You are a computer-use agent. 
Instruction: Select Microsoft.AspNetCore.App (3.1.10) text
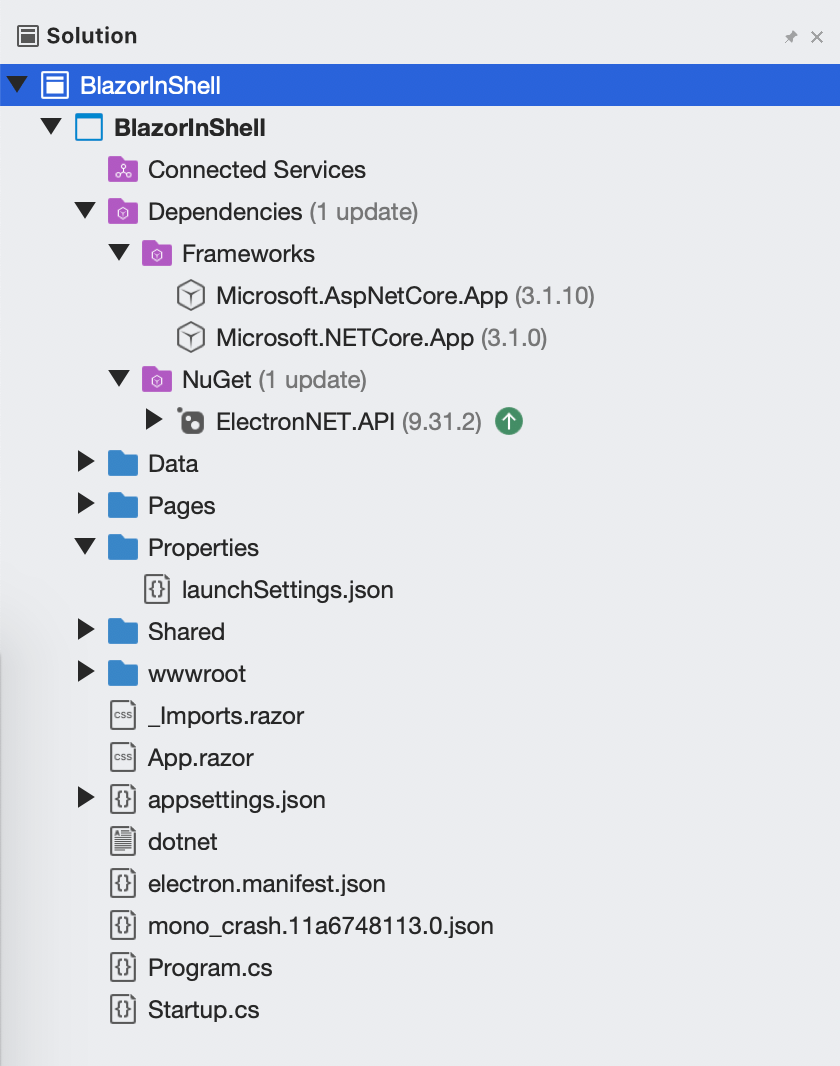[x=405, y=296]
